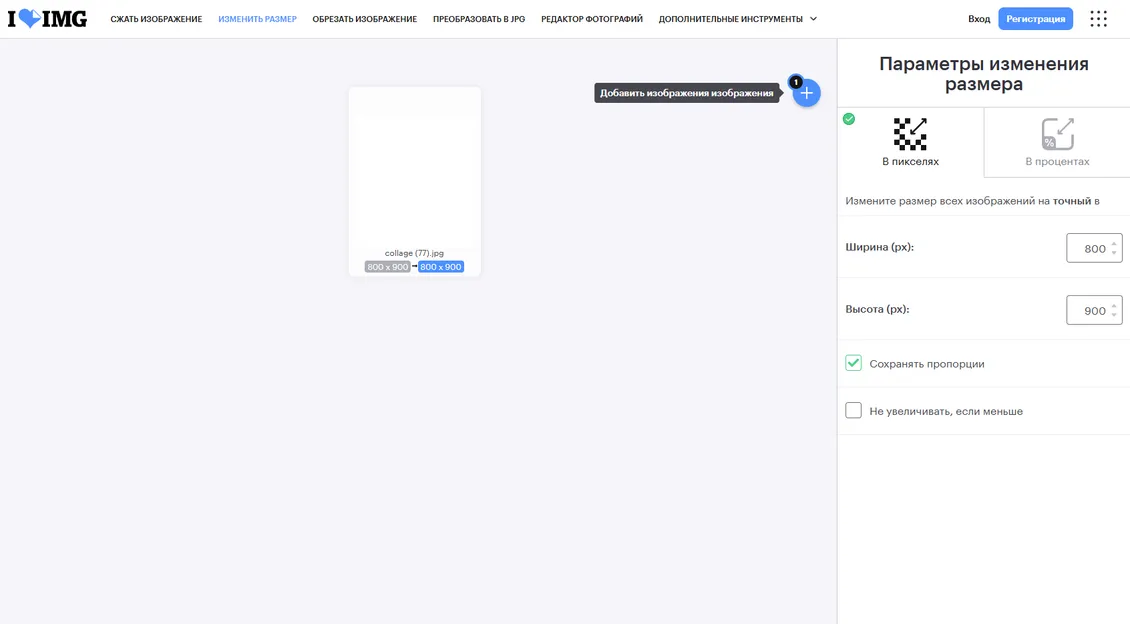This screenshot has height=624, width=1130.
Task: Click the Регистрация button
Action: [1036, 19]
